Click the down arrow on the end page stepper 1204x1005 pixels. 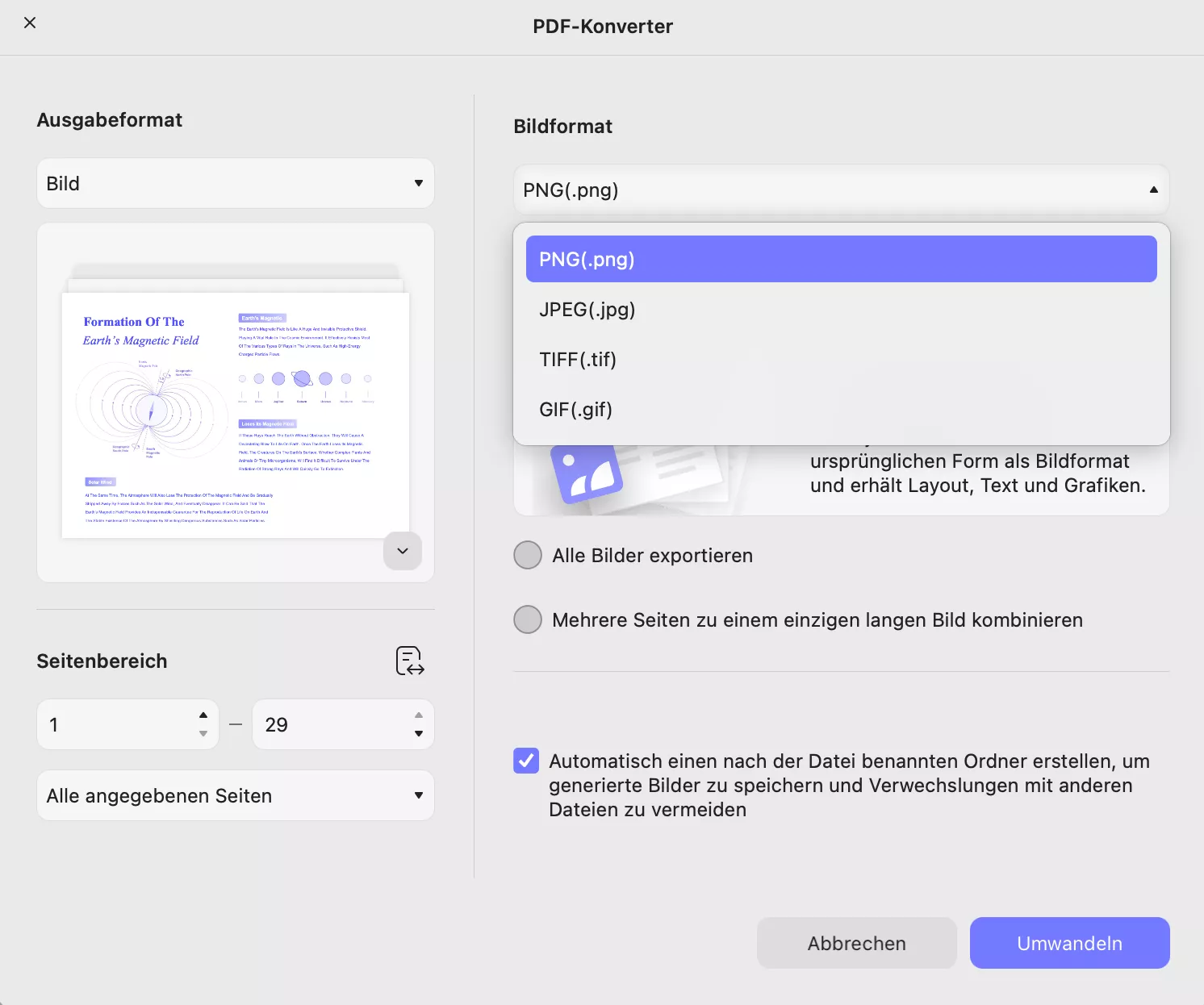(418, 734)
